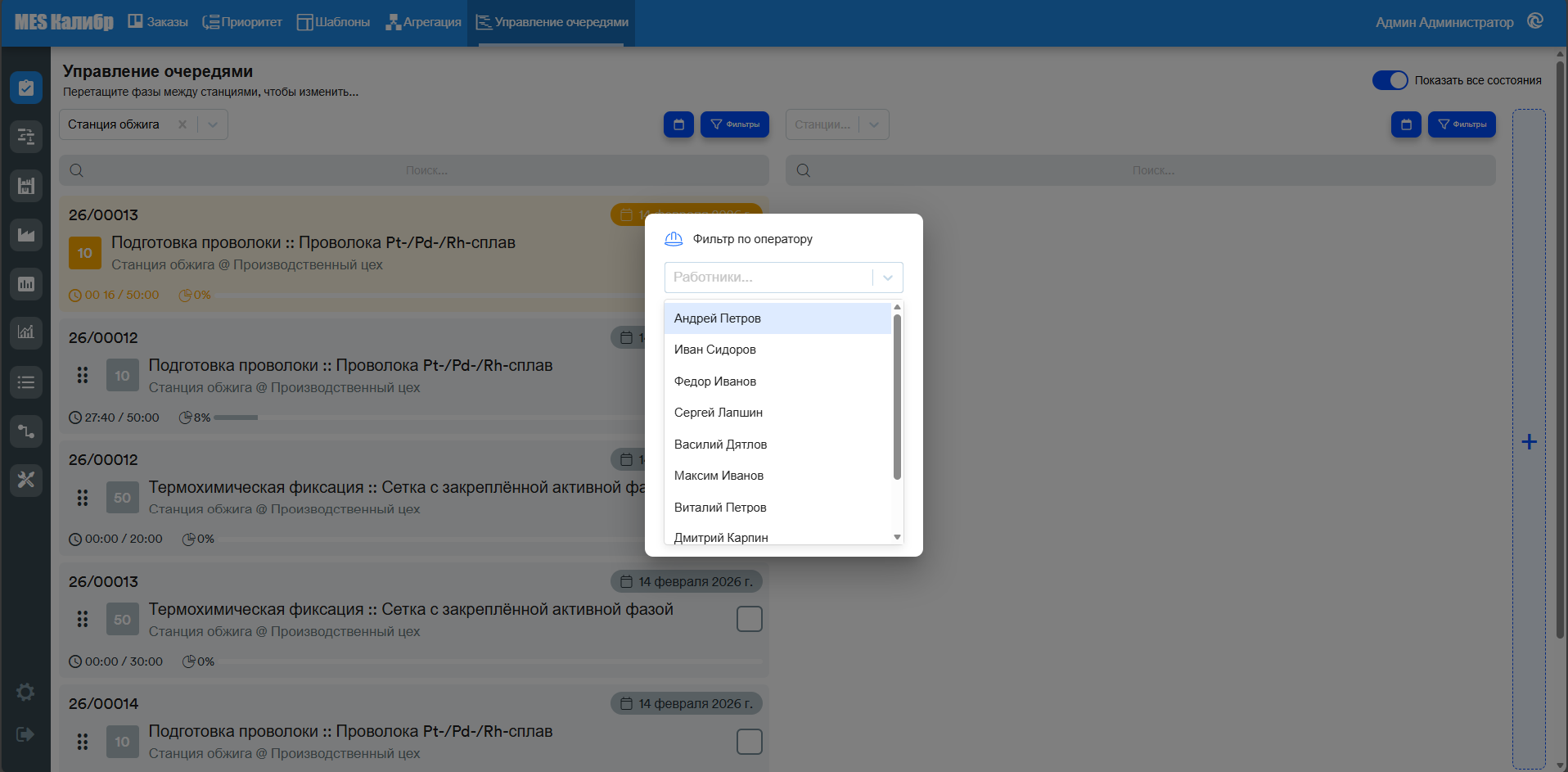The width and height of the screenshot is (1568, 772).
Task: Click the logout icon in sidebar
Action: pyautogui.click(x=25, y=734)
